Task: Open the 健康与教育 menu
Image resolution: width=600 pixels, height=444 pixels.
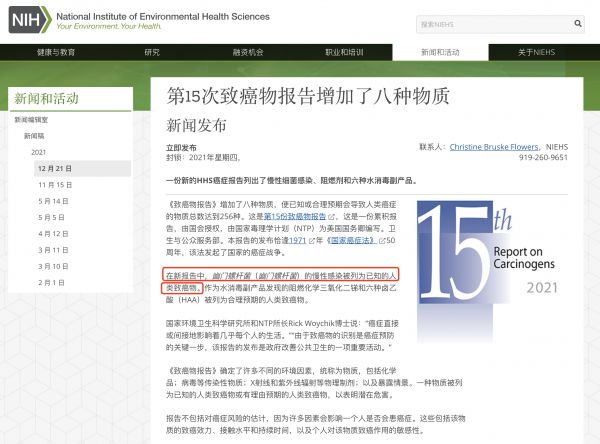Action: tap(58, 52)
